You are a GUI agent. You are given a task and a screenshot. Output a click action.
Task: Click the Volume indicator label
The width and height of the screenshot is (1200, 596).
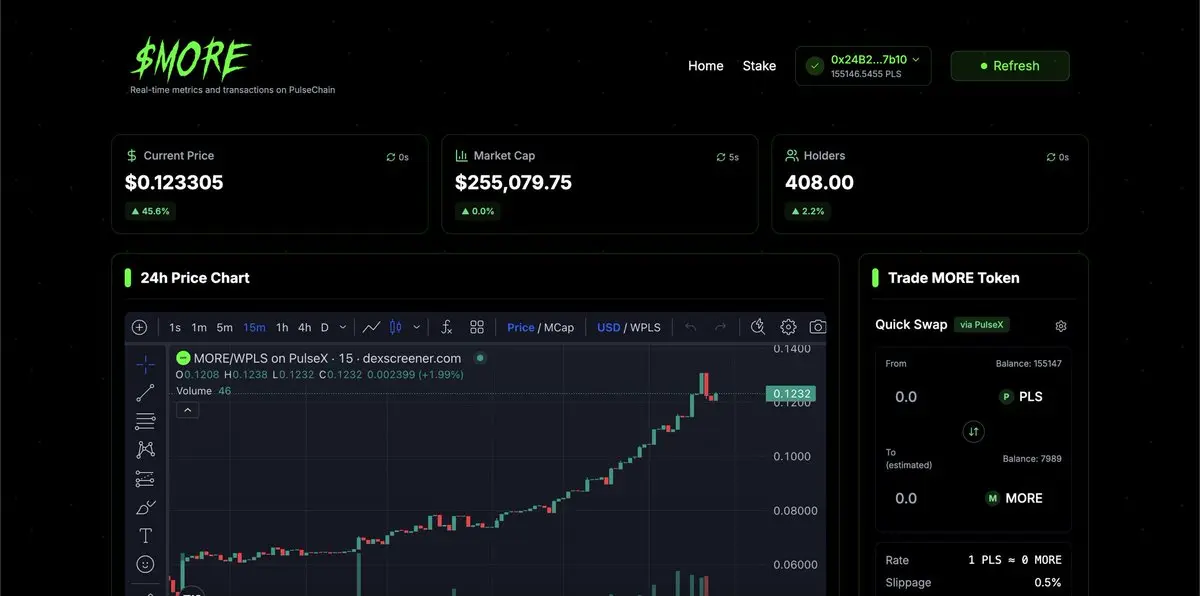[194, 391]
